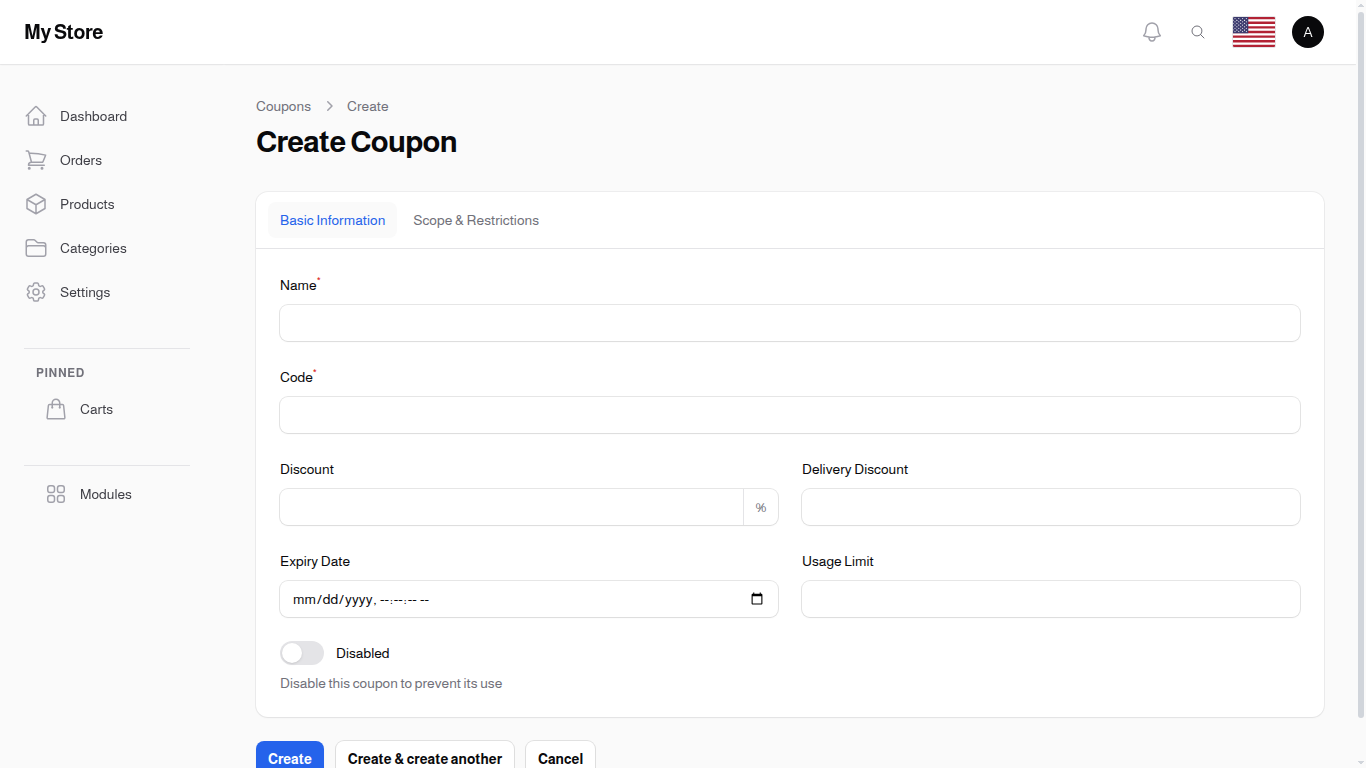The width and height of the screenshot is (1366, 768).
Task: Cancel the coupon creation
Action: tap(560, 758)
